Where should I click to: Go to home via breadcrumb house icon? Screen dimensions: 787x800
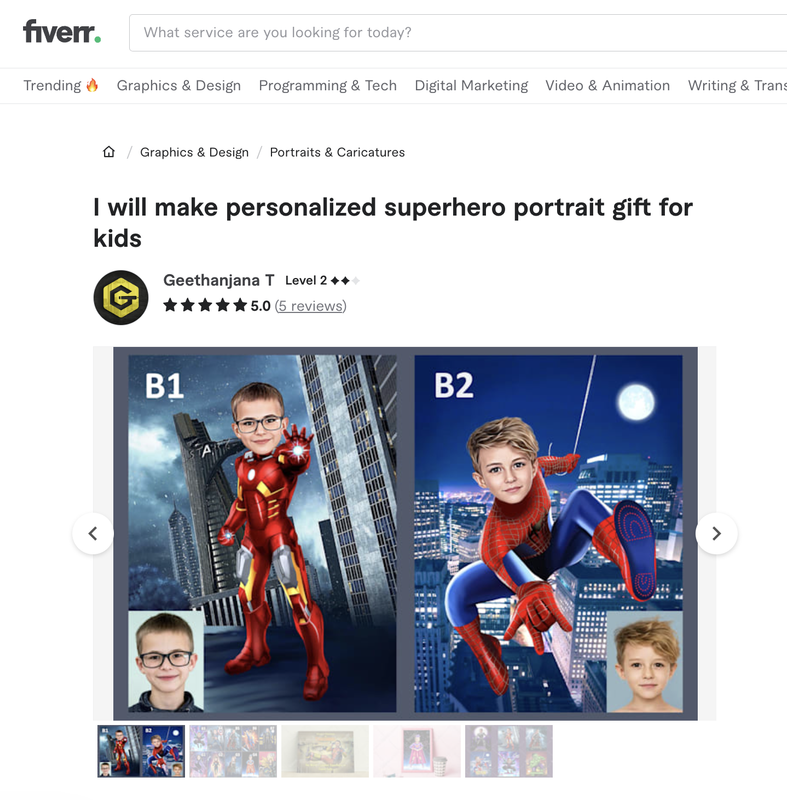point(109,152)
